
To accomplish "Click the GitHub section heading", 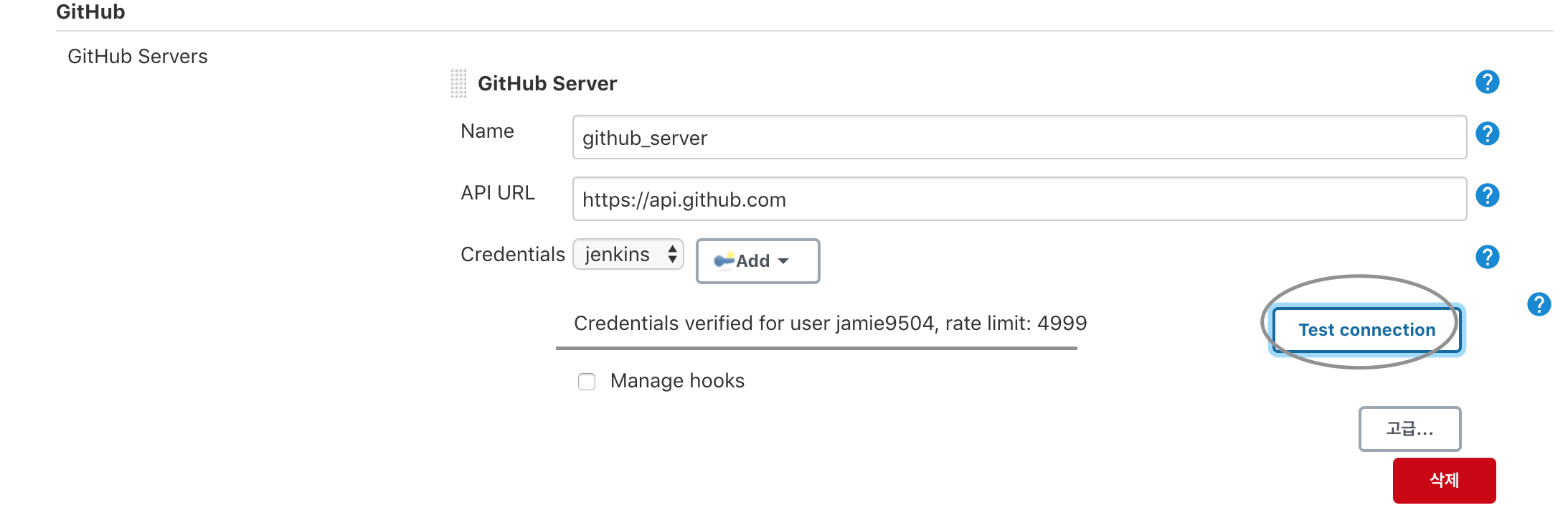I will 90,11.
